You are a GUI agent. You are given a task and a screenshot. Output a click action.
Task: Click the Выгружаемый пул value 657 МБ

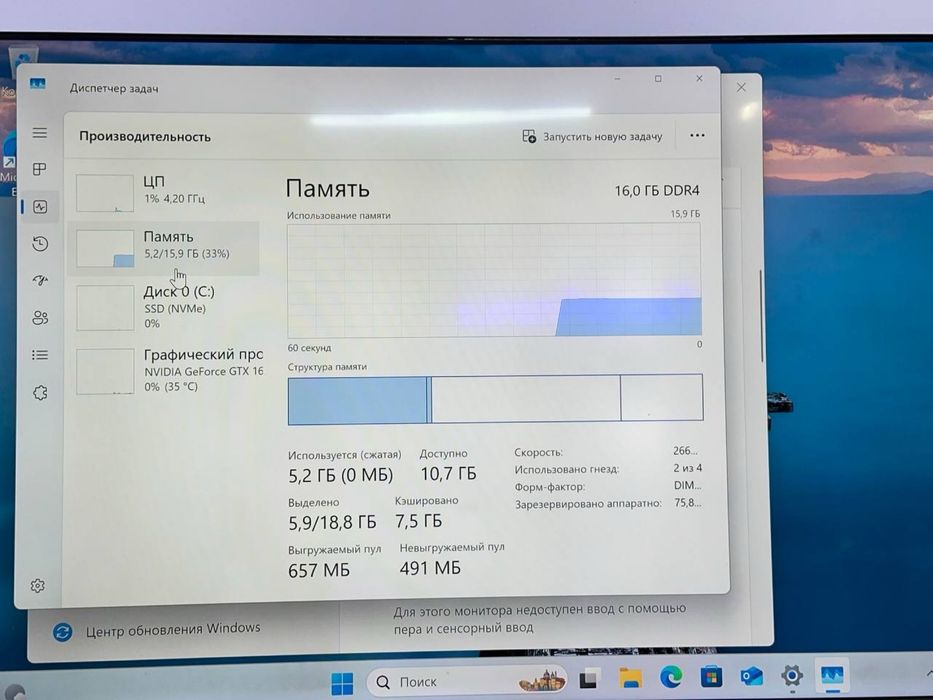(319, 570)
